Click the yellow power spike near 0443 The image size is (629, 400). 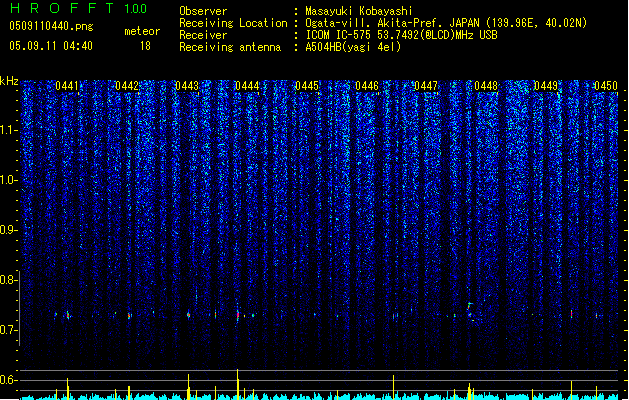coord(189,387)
